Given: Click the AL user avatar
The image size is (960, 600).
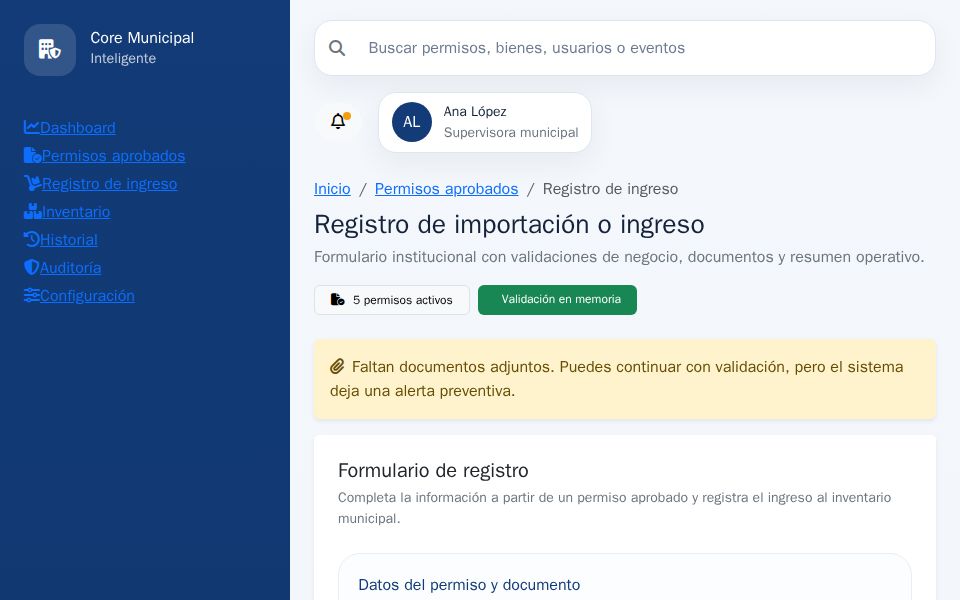Looking at the screenshot, I should (x=411, y=122).
